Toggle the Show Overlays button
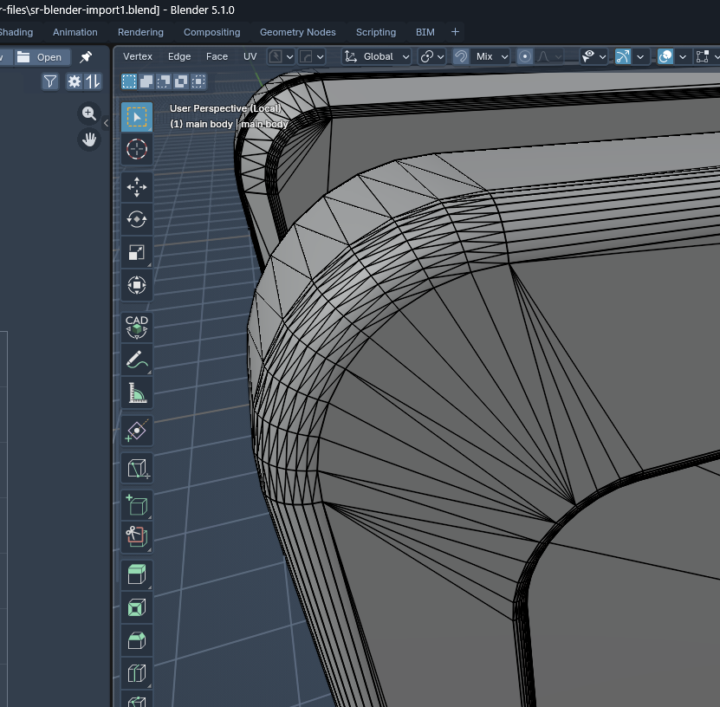 coord(665,56)
